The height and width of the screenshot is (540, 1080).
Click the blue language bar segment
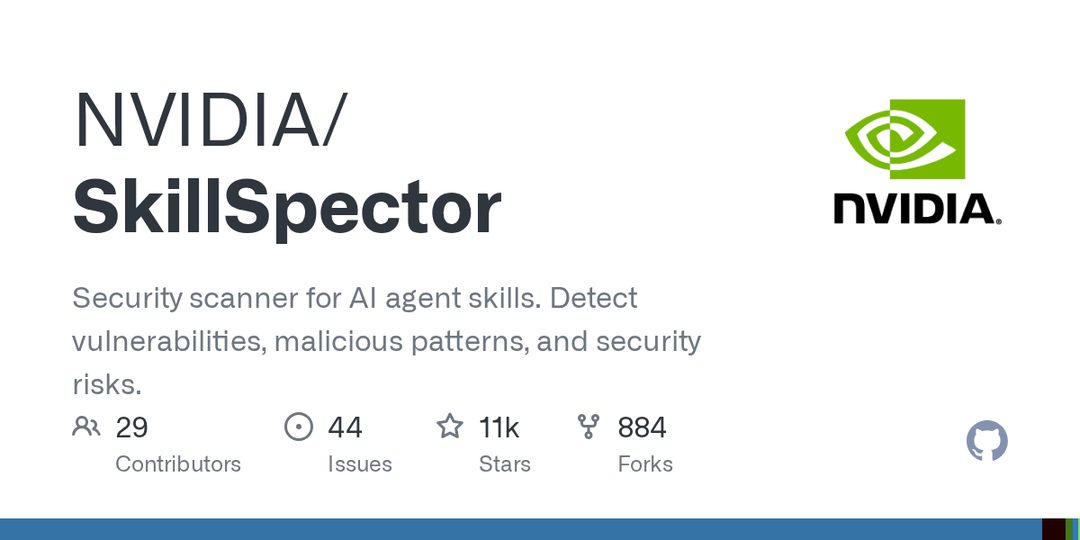click(521, 529)
